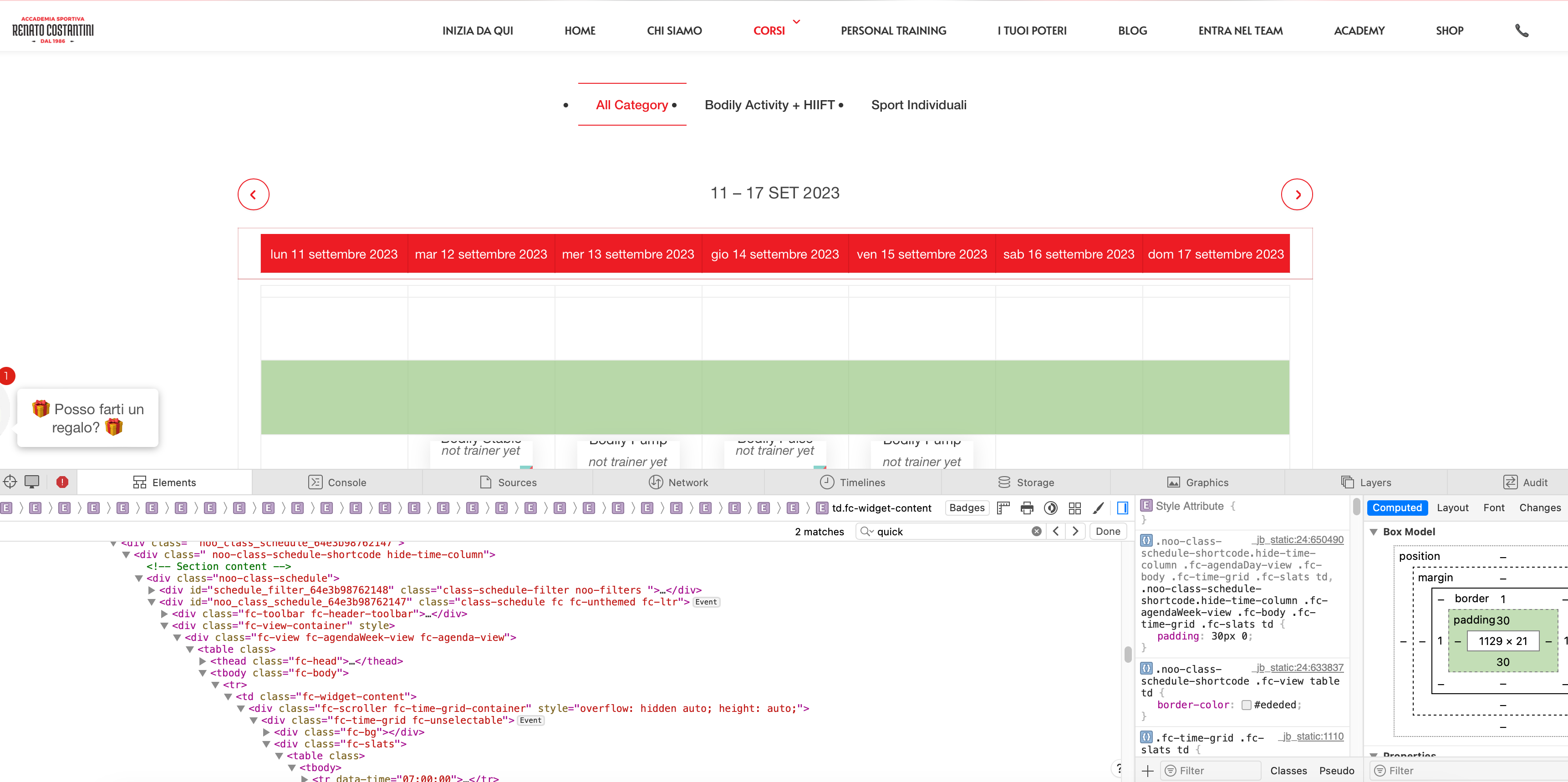Click the print styles printer icon

(1027, 508)
